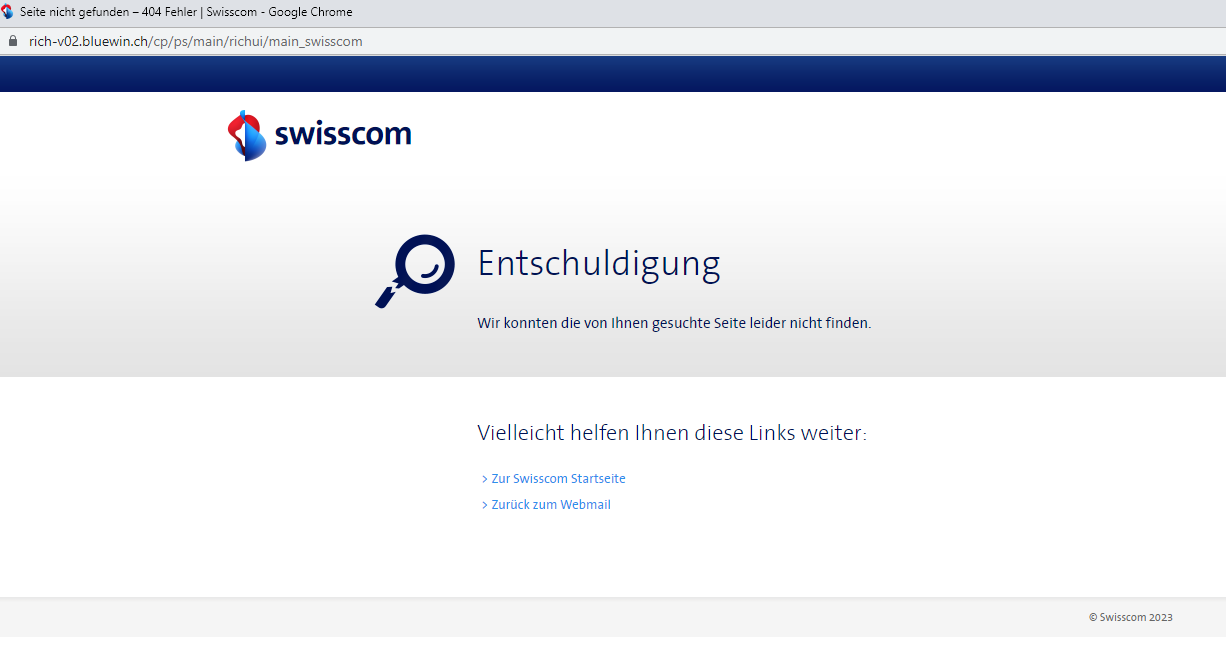Click the © Swisscom 2023 footer text
Viewport: 1226px width, 664px height.
point(1130,617)
